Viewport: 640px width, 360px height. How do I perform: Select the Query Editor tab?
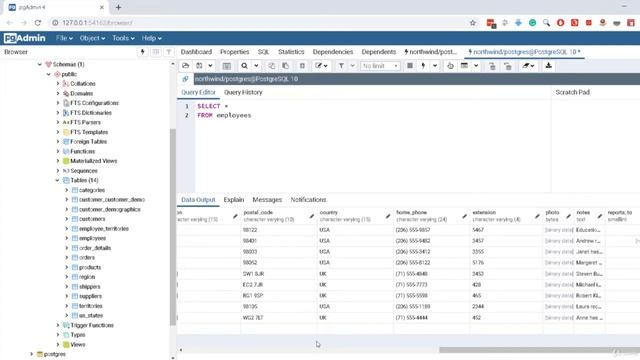coord(198,92)
